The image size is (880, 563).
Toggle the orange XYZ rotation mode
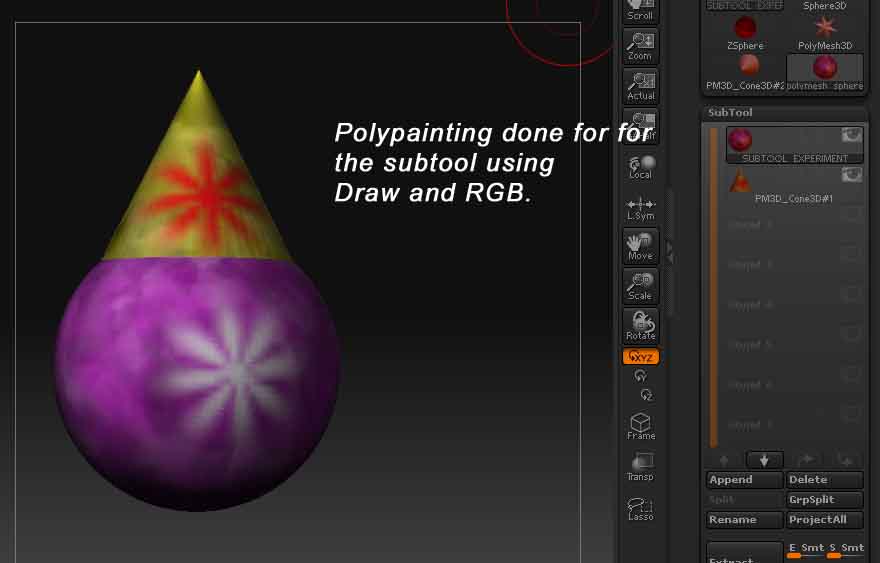pyautogui.click(x=640, y=357)
